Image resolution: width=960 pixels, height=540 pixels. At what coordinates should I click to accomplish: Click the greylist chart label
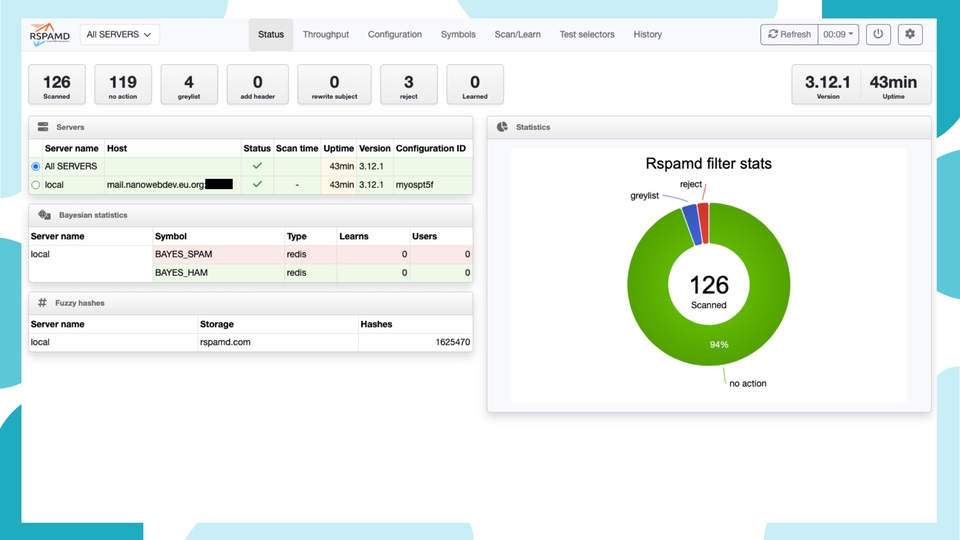tap(644, 196)
